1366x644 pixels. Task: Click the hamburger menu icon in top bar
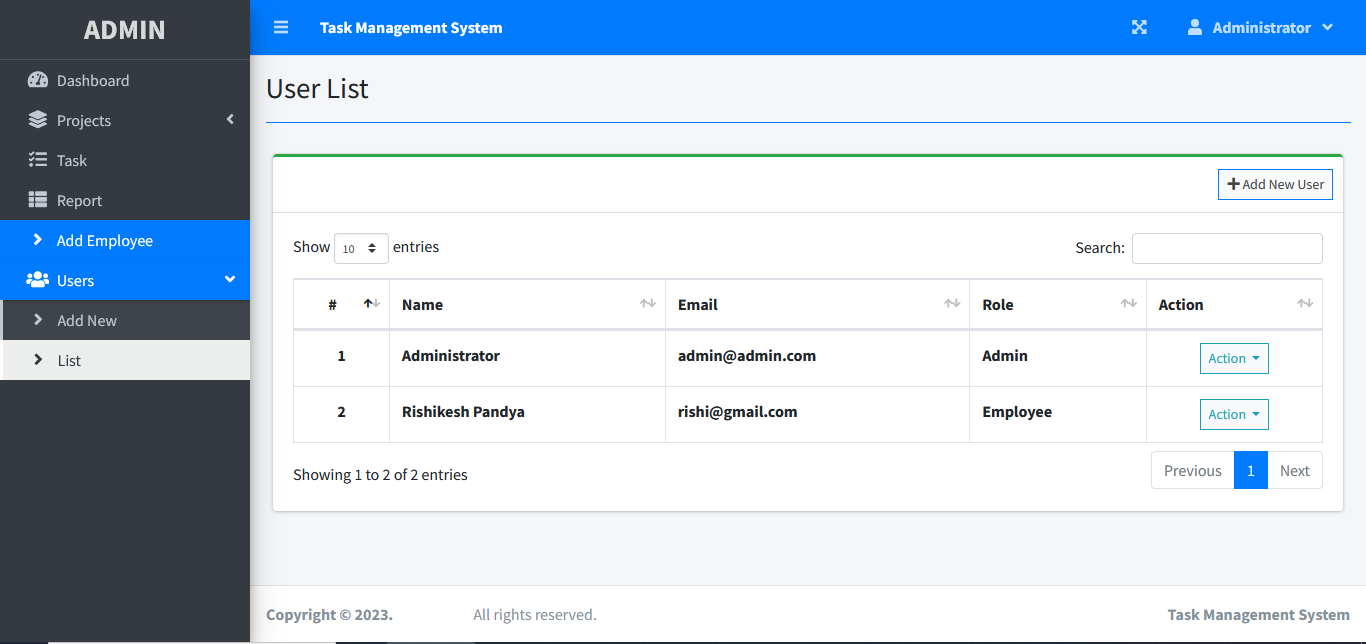pos(281,28)
